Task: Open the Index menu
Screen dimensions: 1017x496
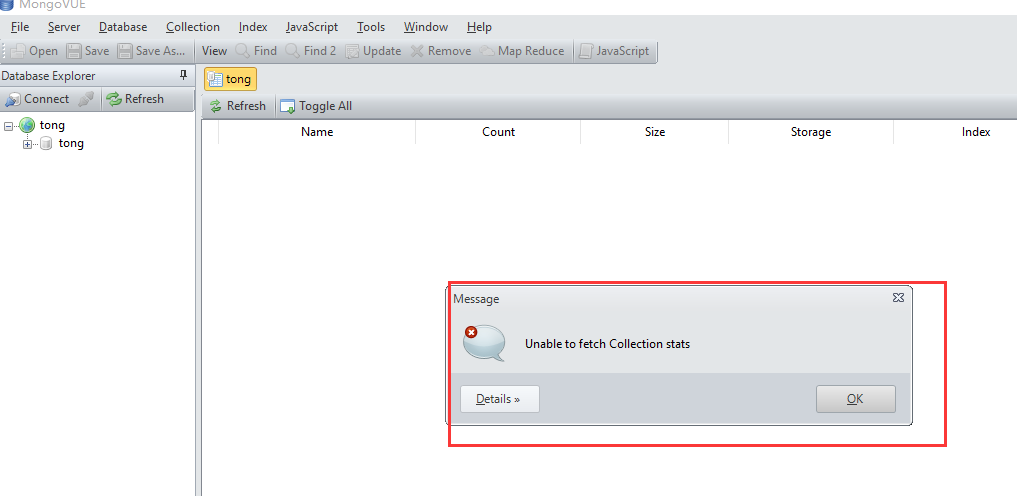Action: click(253, 27)
